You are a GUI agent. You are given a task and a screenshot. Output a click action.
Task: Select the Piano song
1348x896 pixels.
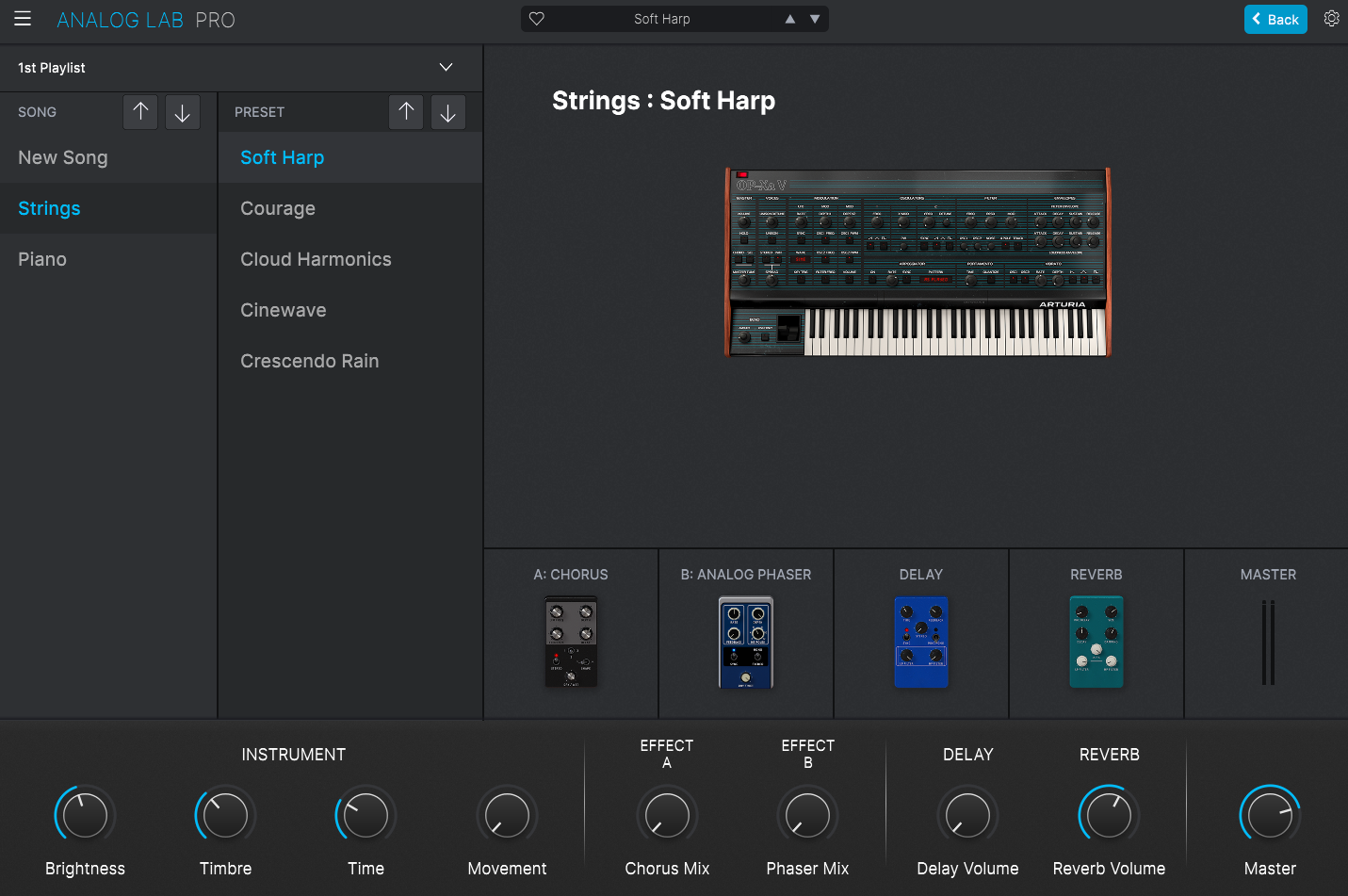42,259
